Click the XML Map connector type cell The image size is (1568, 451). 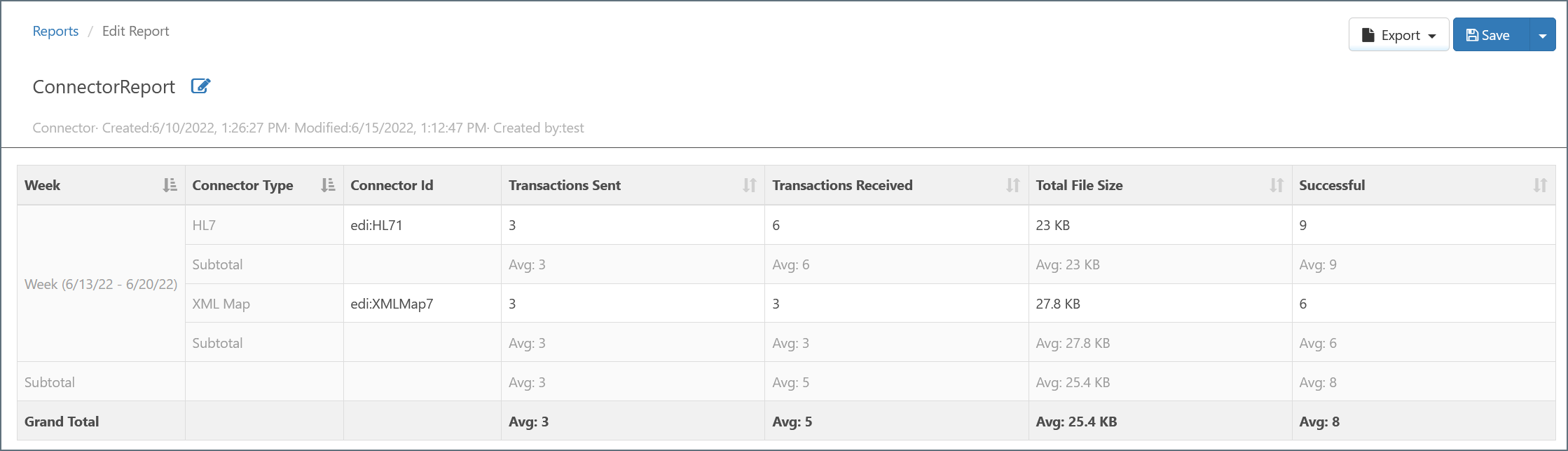click(x=264, y=304)
